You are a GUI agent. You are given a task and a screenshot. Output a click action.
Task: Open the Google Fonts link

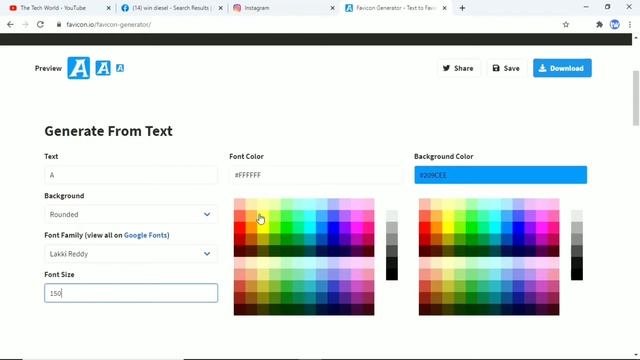coord(146,235)
